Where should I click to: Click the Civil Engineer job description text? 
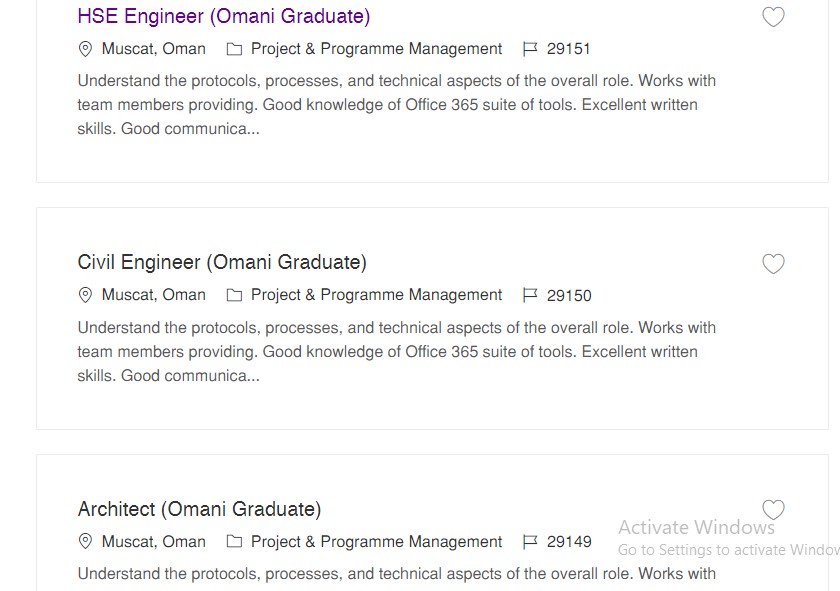pos(396,351)
